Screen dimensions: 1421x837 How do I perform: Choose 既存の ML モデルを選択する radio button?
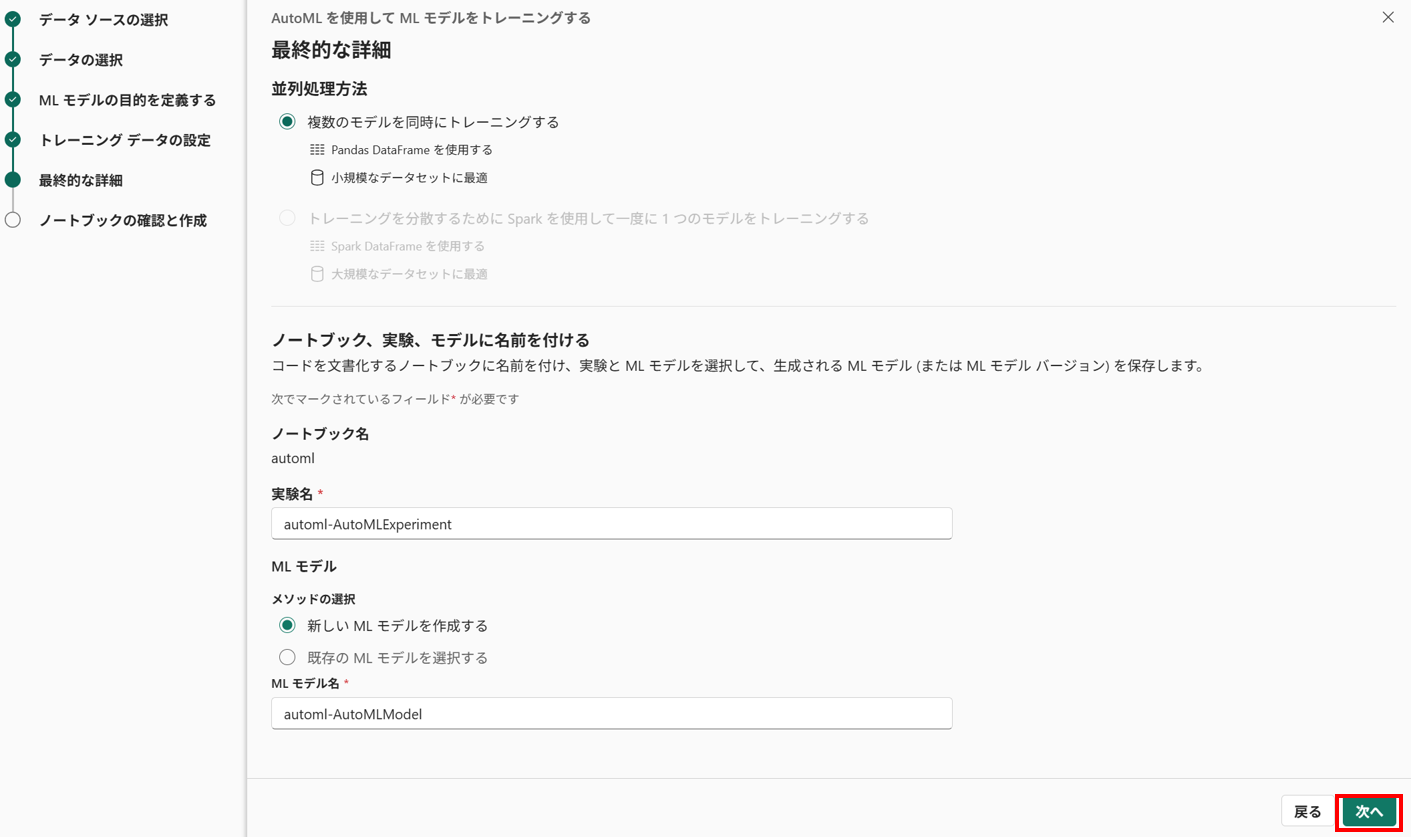click(287, 657)
